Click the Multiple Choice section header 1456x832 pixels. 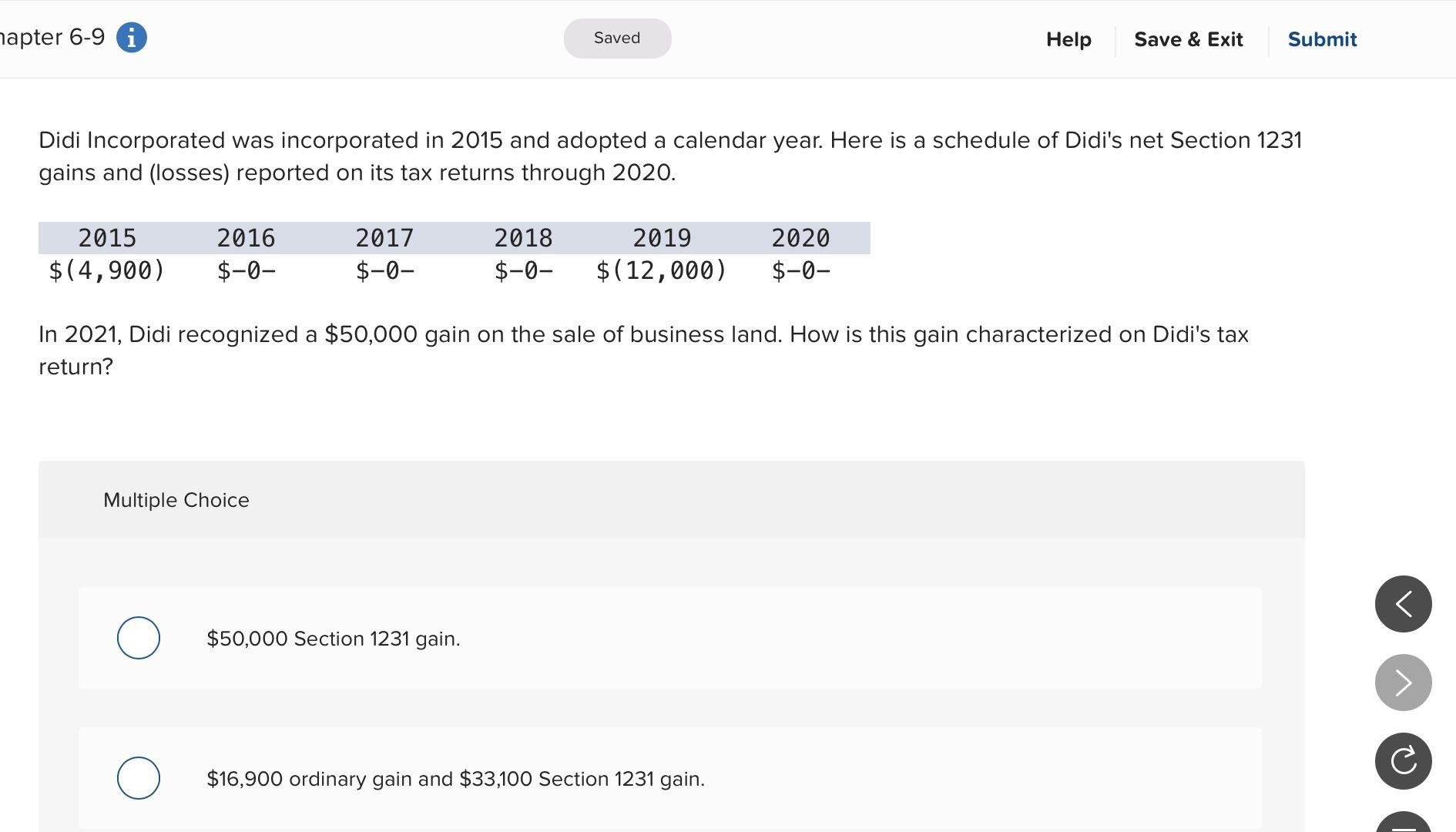pos(176,499)
